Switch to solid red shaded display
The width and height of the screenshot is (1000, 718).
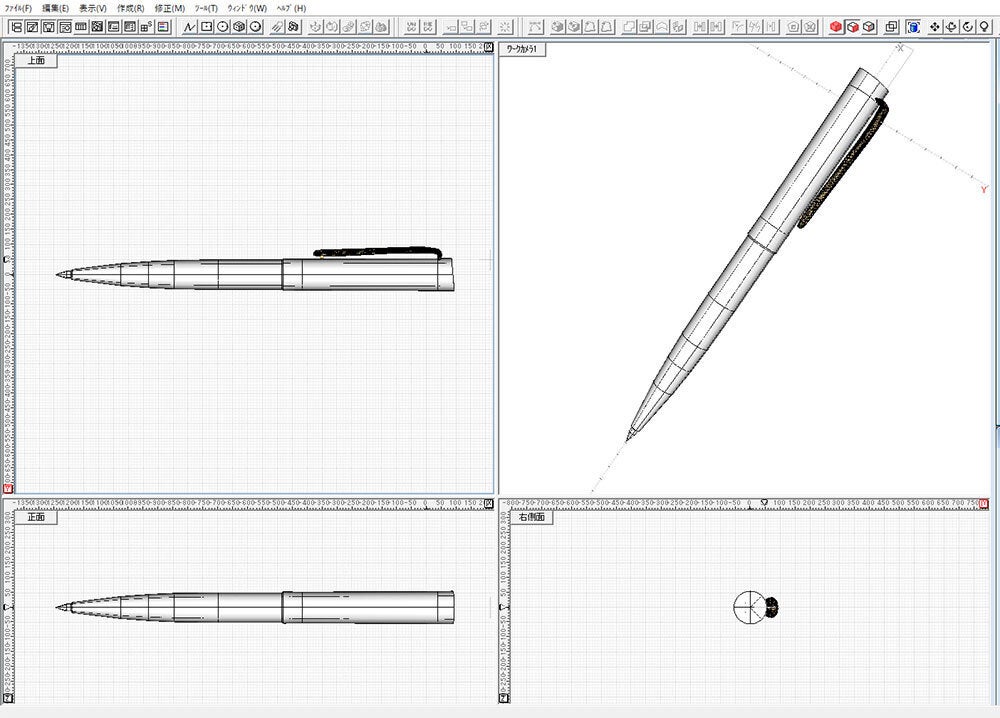pos(836,26)
